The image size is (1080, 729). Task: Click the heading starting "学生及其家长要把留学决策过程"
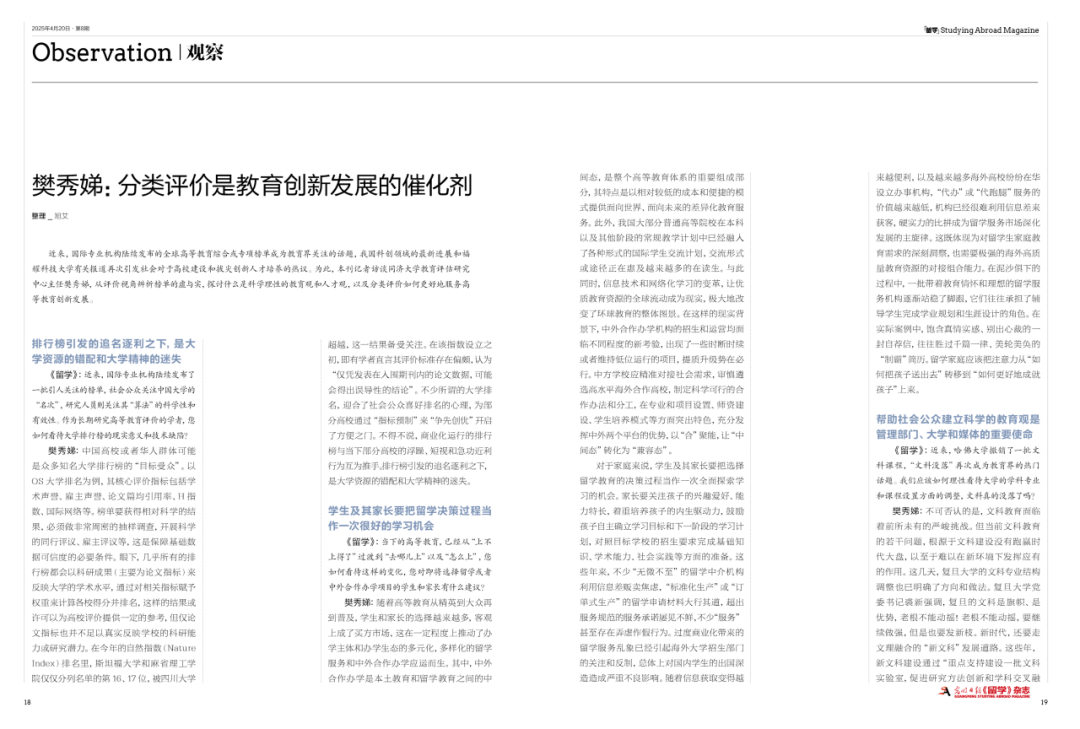tap(410, 518)
